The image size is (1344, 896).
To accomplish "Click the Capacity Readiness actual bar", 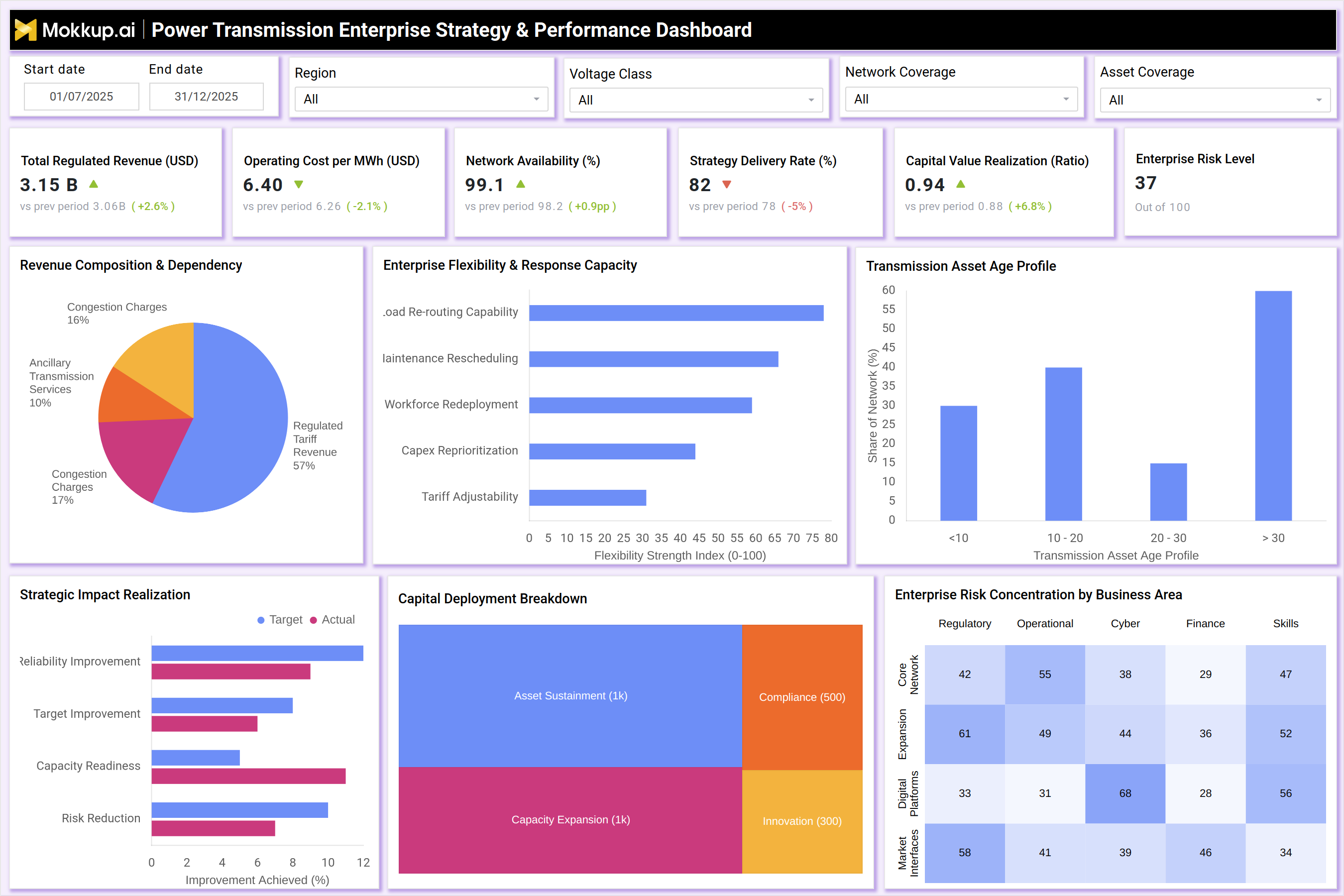I will (x=248, y=776).
